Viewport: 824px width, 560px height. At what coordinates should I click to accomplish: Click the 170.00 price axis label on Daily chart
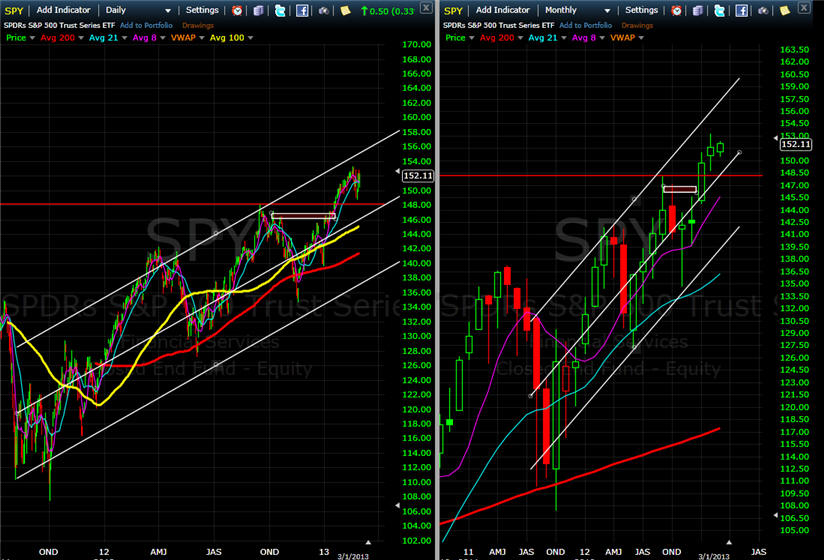[417, 45]
